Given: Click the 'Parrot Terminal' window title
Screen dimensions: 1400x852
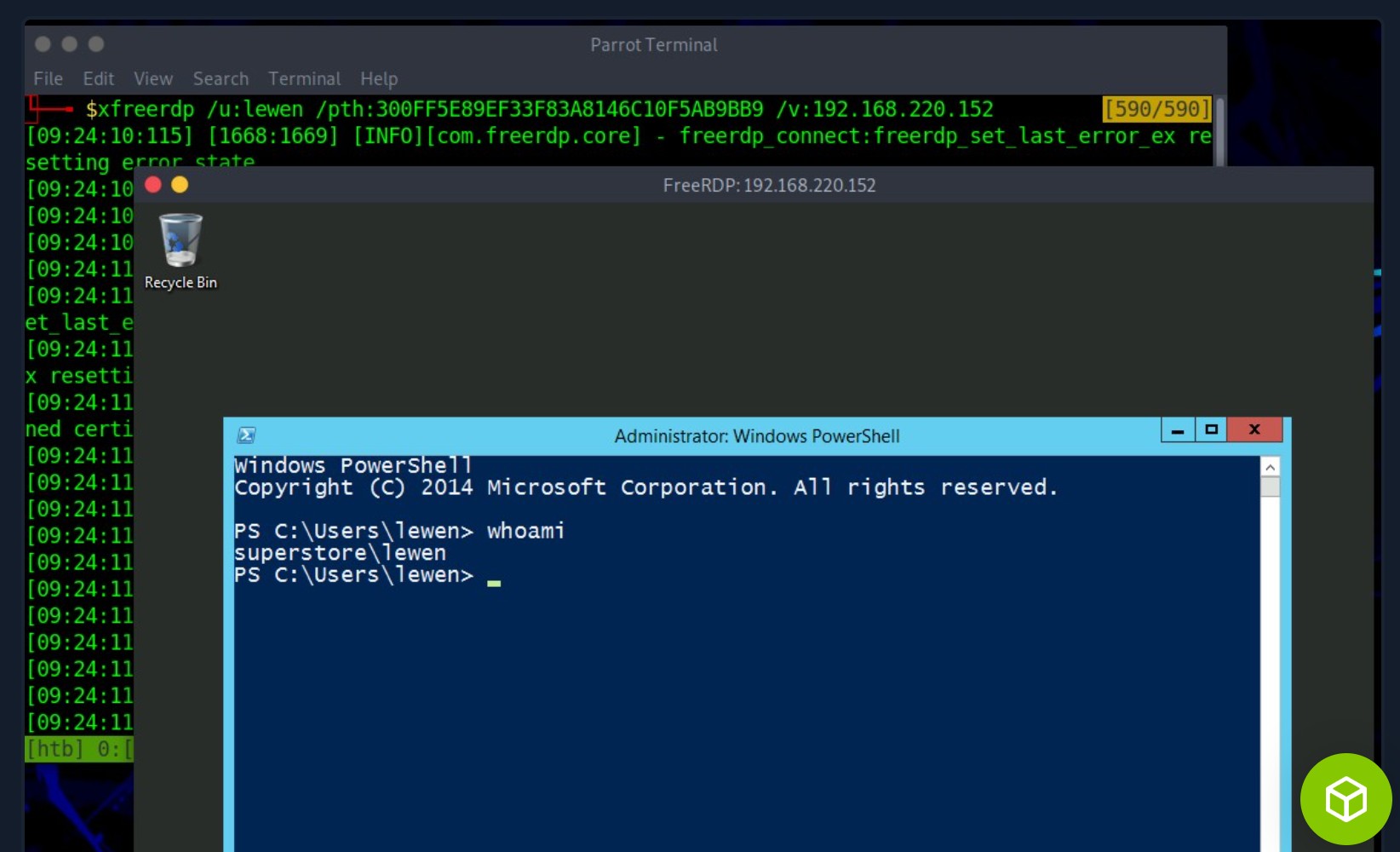Looking at the screenshot, I should tap(654, 44).
